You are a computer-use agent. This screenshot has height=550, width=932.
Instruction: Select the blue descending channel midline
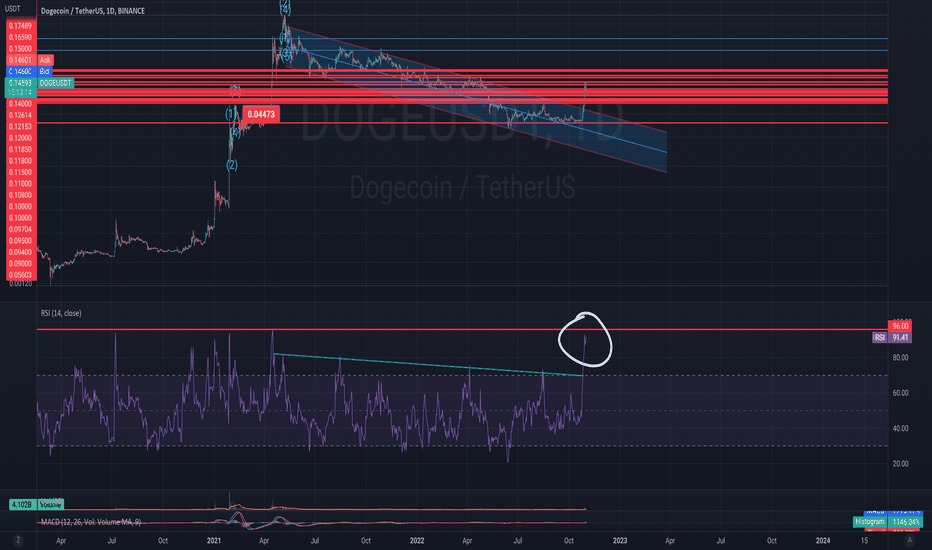(476, 100)
